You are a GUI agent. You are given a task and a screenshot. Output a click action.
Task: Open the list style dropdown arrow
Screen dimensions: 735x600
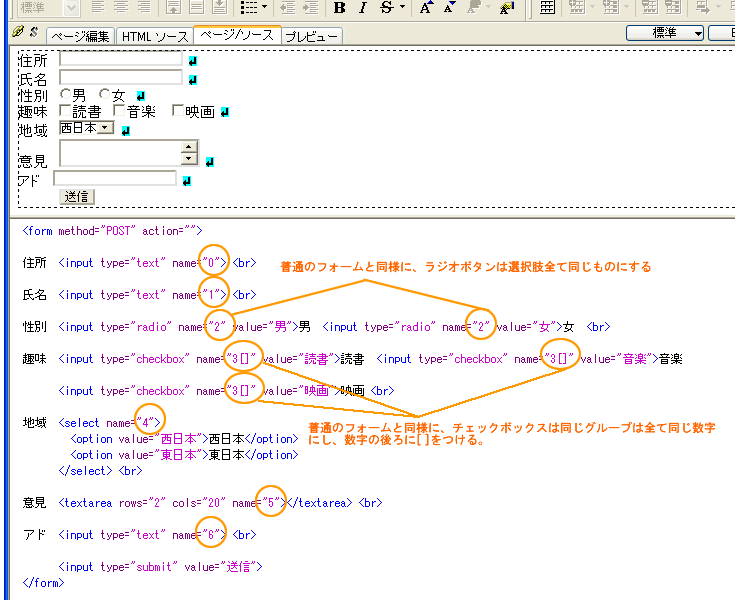[x=264, y=7]
